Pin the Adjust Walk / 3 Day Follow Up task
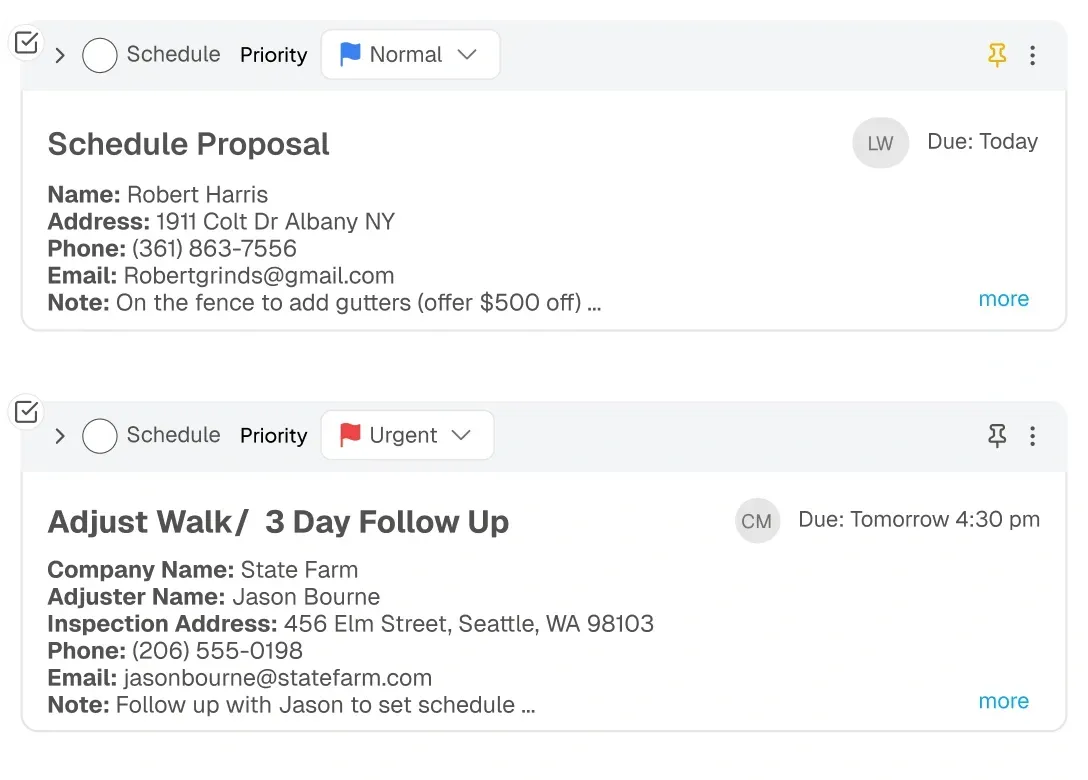This screenshot has width=1088, height=780. point(997,436)
